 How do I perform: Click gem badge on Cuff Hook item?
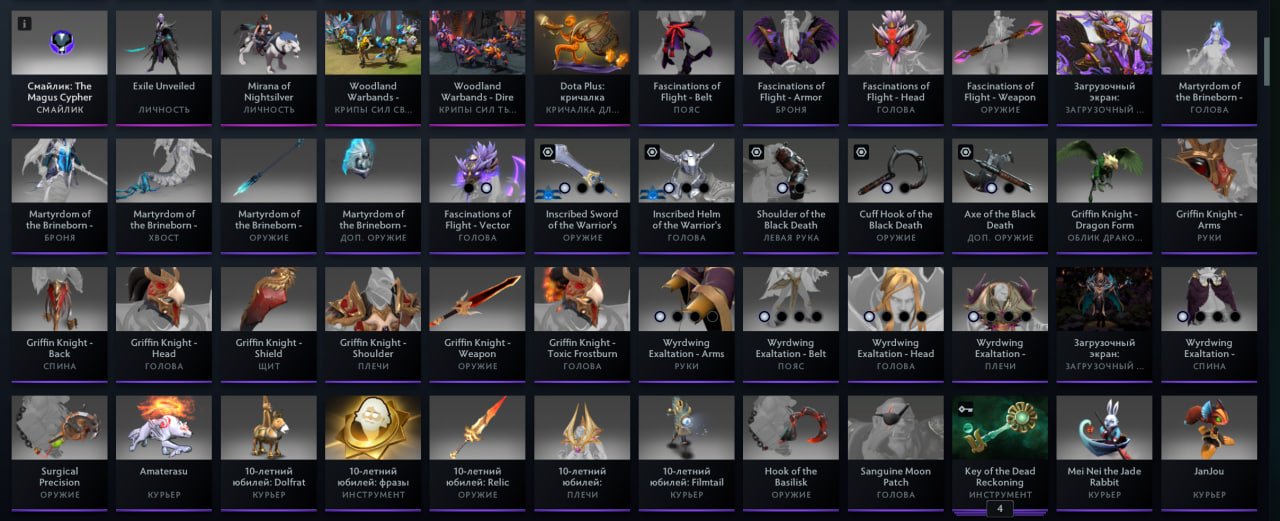862,153
